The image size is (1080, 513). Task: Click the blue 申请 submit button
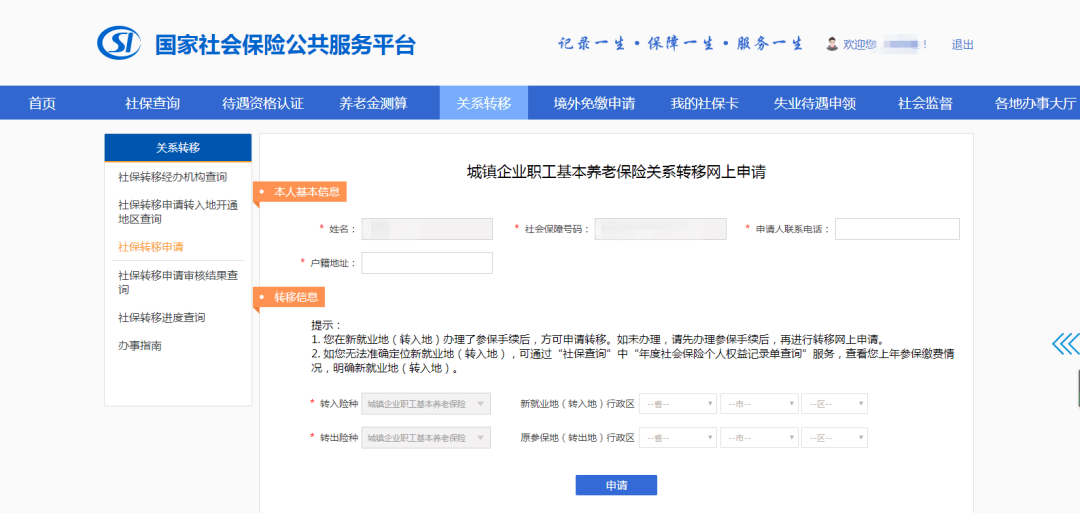click(616, 485)
